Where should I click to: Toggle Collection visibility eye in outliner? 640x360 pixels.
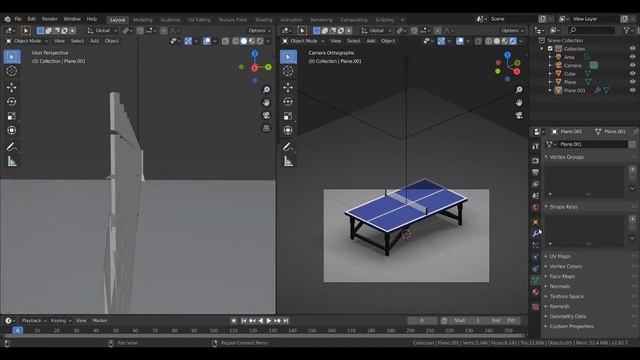pyautogui.click(x=632, y=49)
